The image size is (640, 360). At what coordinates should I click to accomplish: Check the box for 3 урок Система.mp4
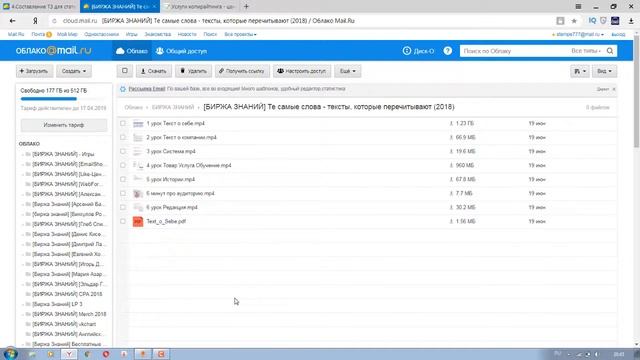123,151
